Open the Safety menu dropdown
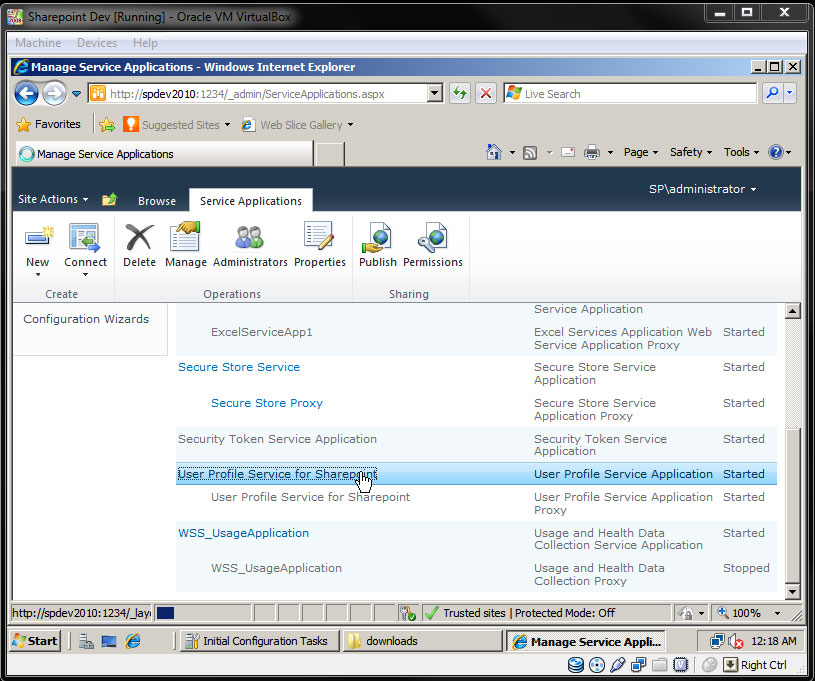This screenshot has height=681, width=815. click(691, 152)
